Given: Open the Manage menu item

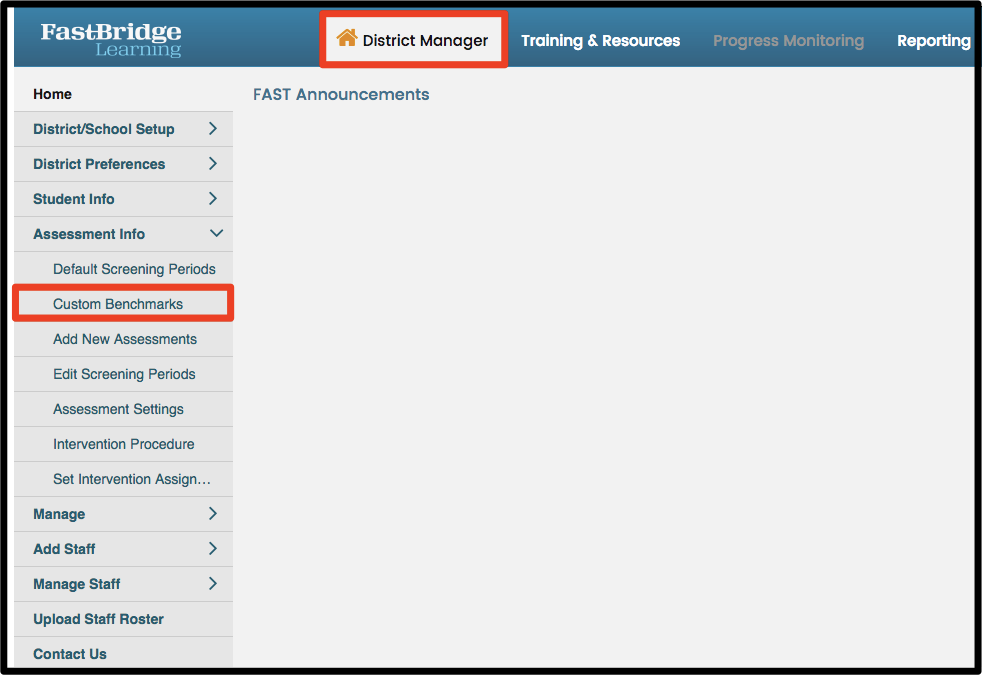Looking at the screenshot, I should point(123,515).
